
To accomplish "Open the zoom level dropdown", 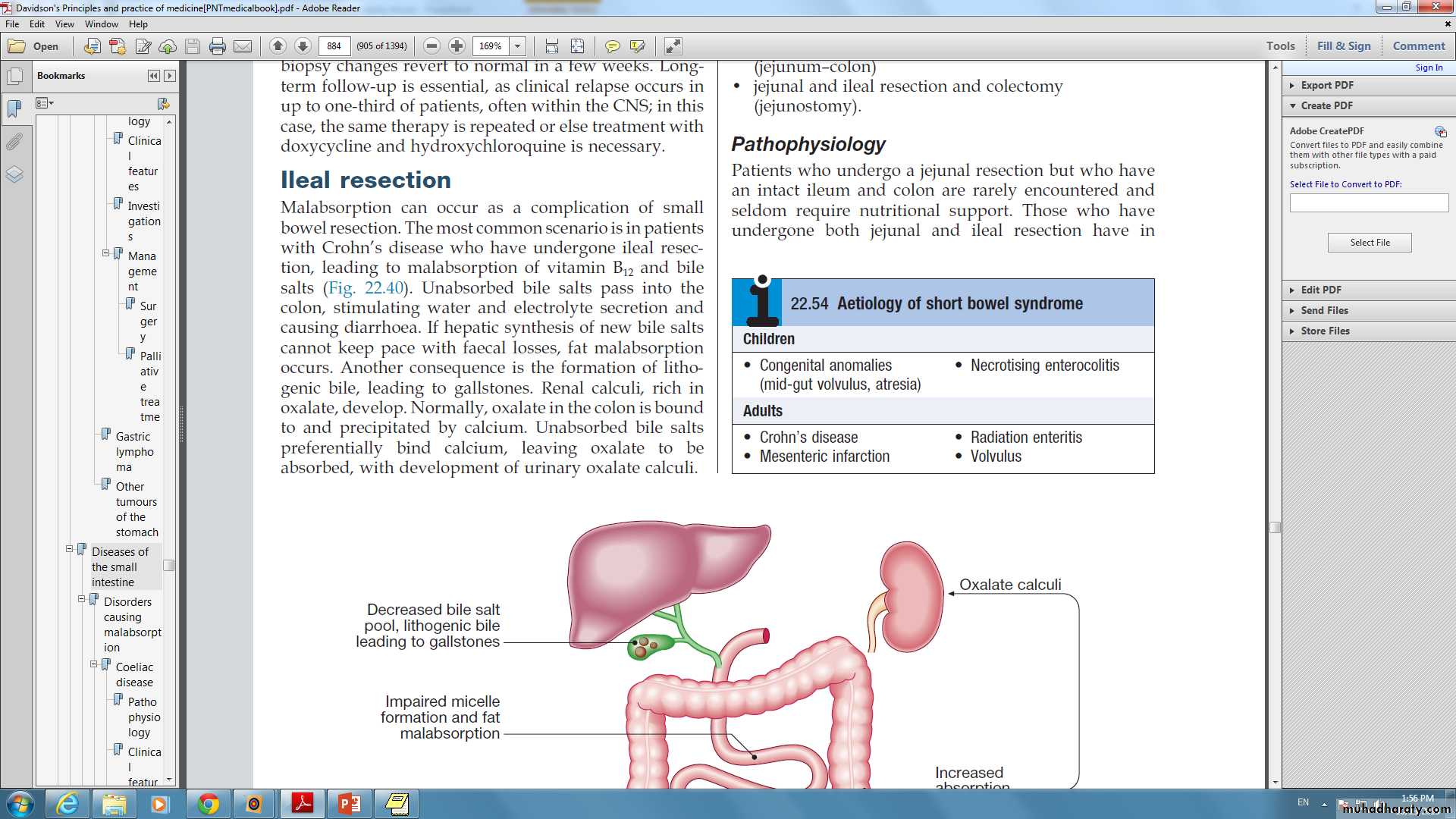I will click(518, 46).
